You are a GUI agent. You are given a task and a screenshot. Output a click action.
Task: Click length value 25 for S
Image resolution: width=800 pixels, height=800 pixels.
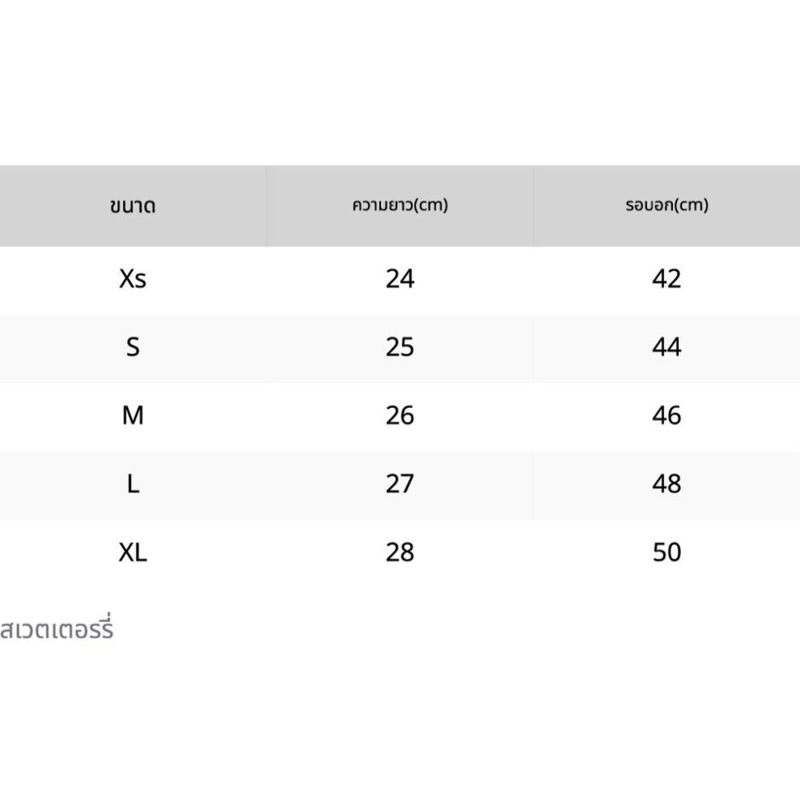(400, 347)
